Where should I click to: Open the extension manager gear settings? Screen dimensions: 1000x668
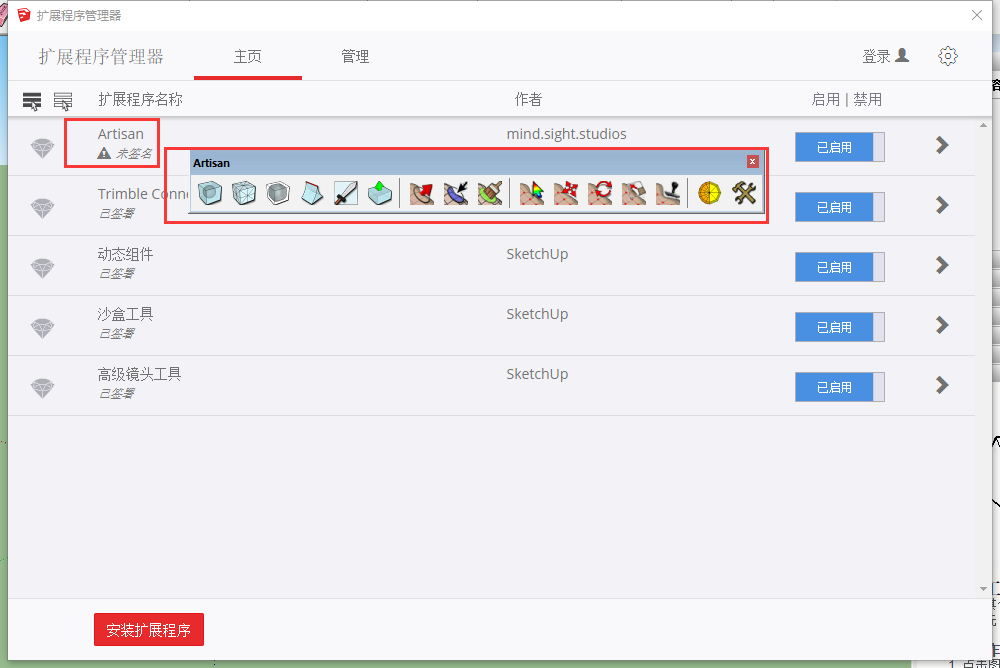948,56
